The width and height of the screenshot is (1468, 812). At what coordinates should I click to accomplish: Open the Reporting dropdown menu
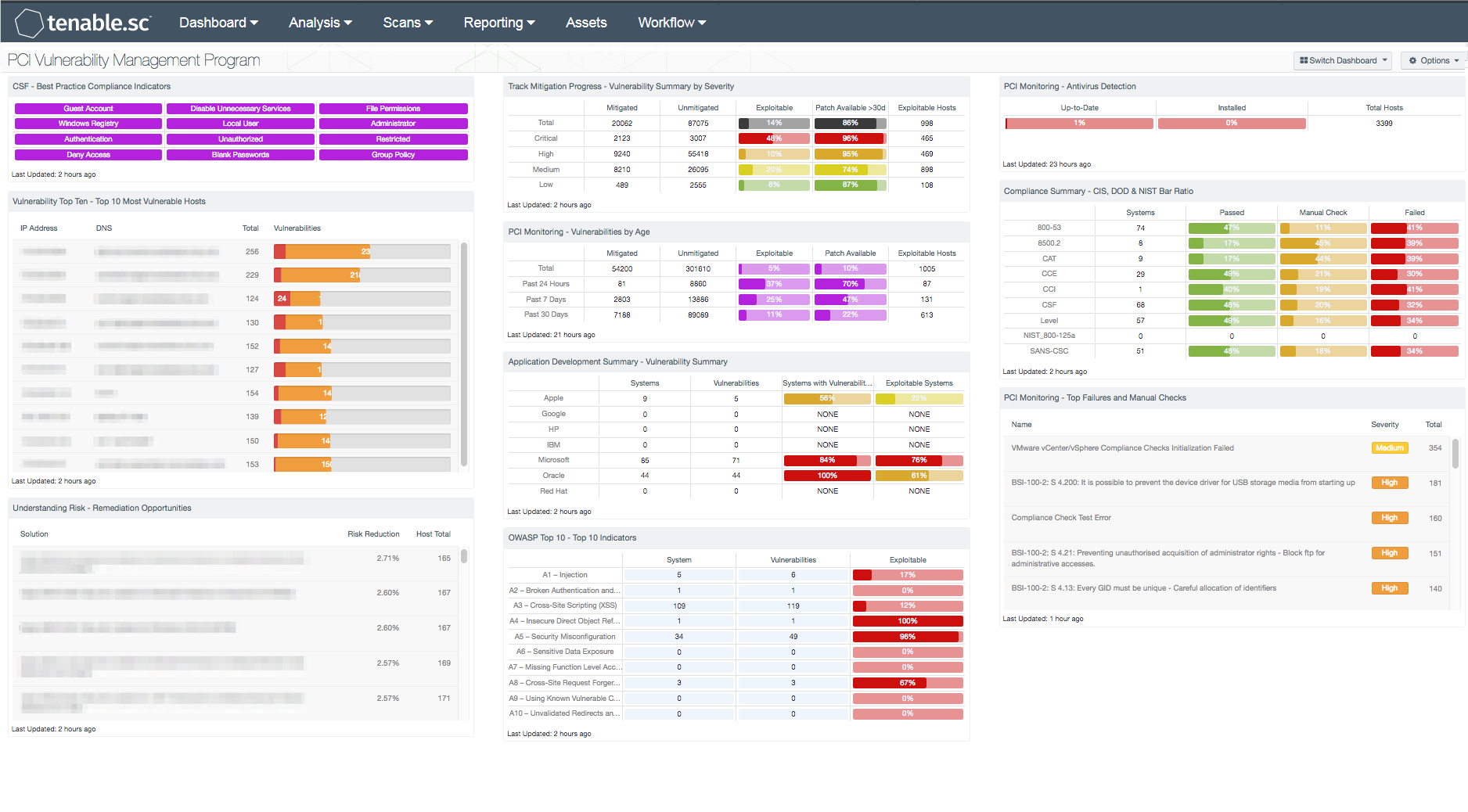499,23
